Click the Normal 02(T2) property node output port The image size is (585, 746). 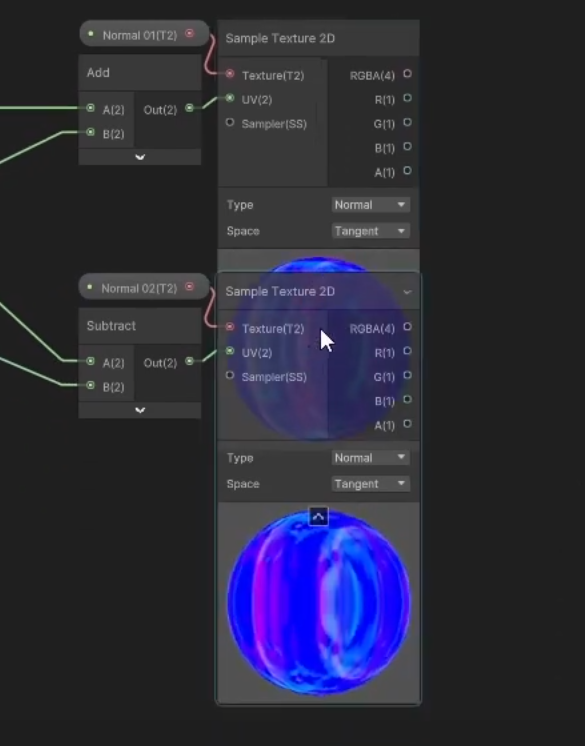point(190,286)
